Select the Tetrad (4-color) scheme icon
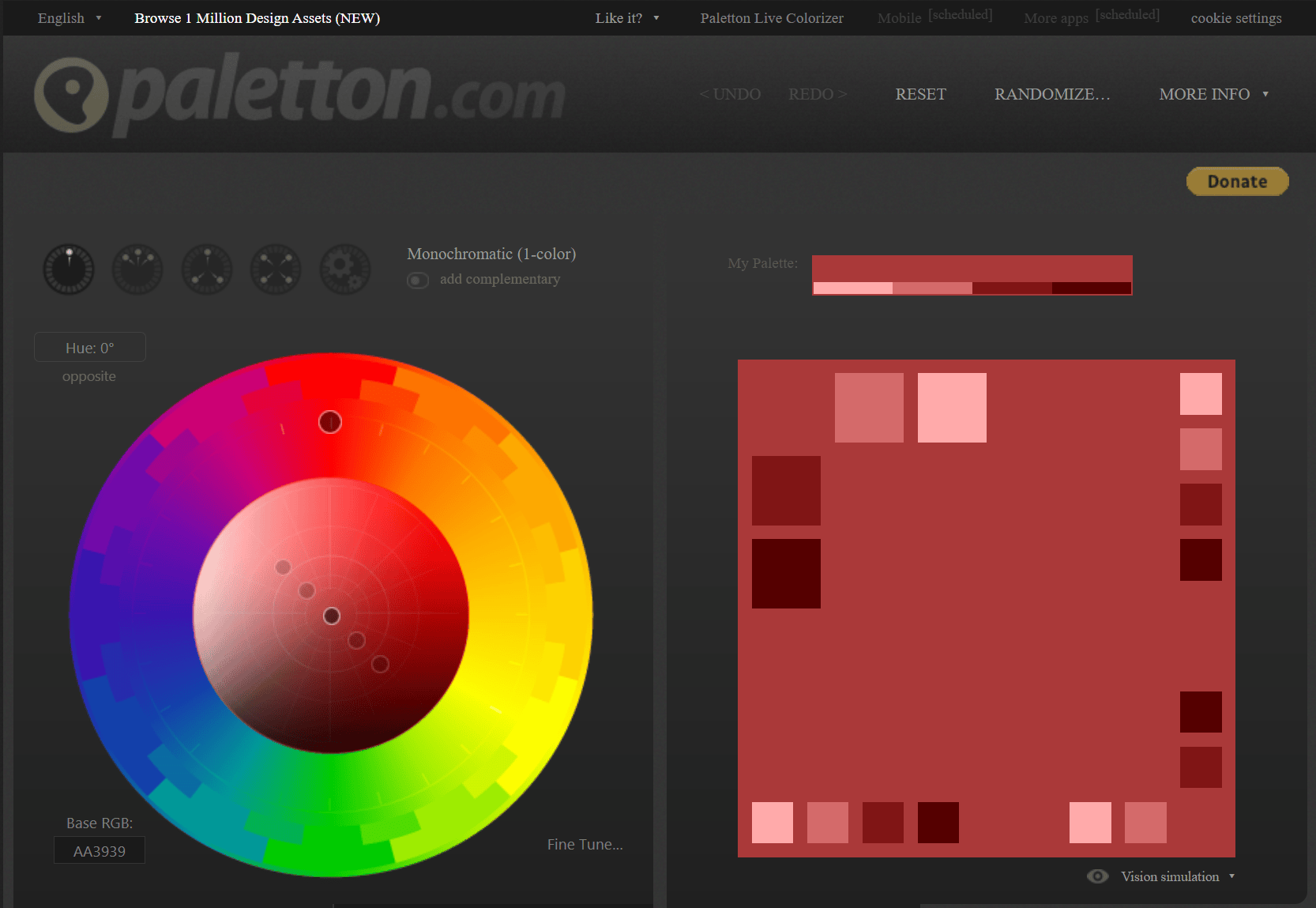 point(276,269)
